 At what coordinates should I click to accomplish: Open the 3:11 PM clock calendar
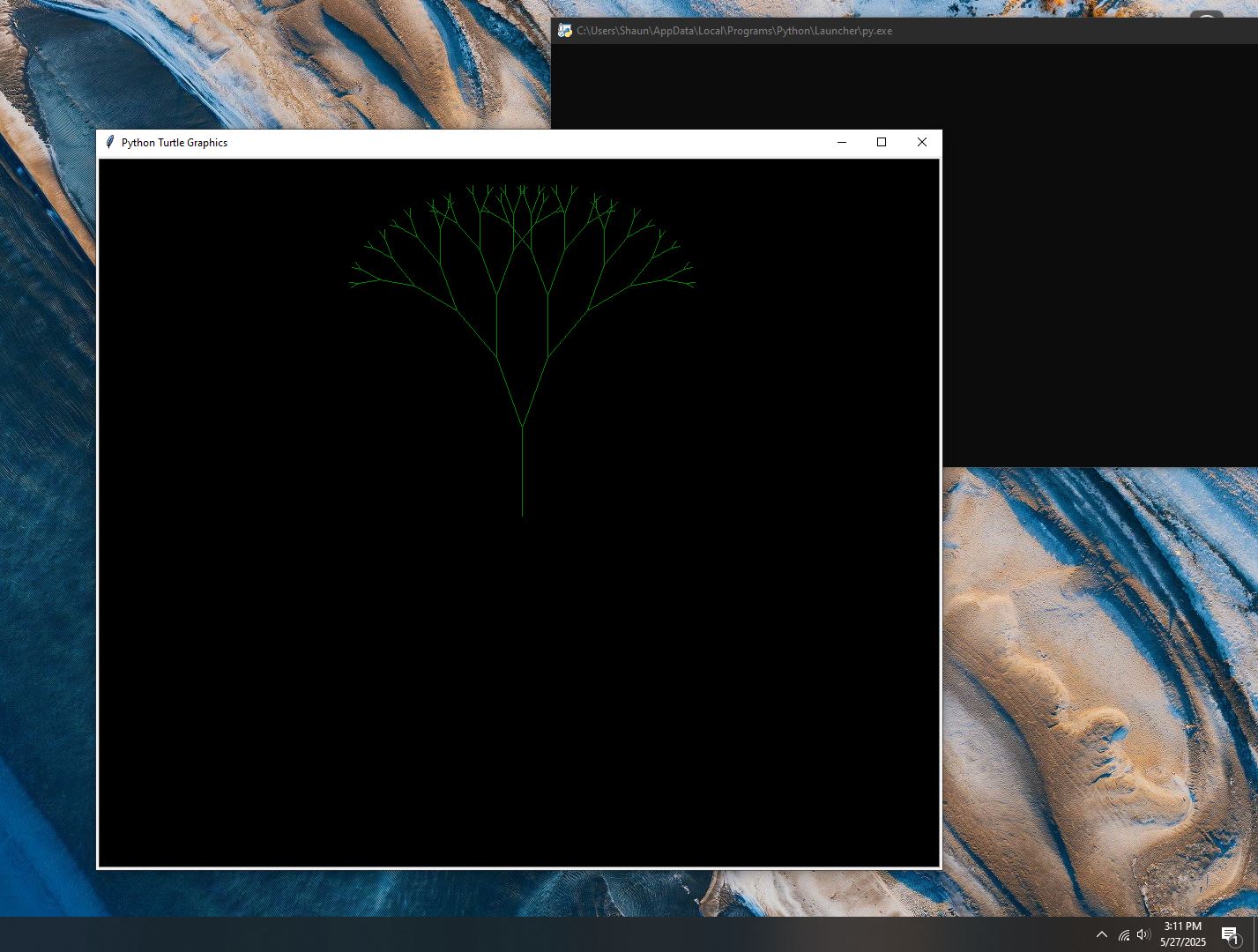click(1183, 934)
